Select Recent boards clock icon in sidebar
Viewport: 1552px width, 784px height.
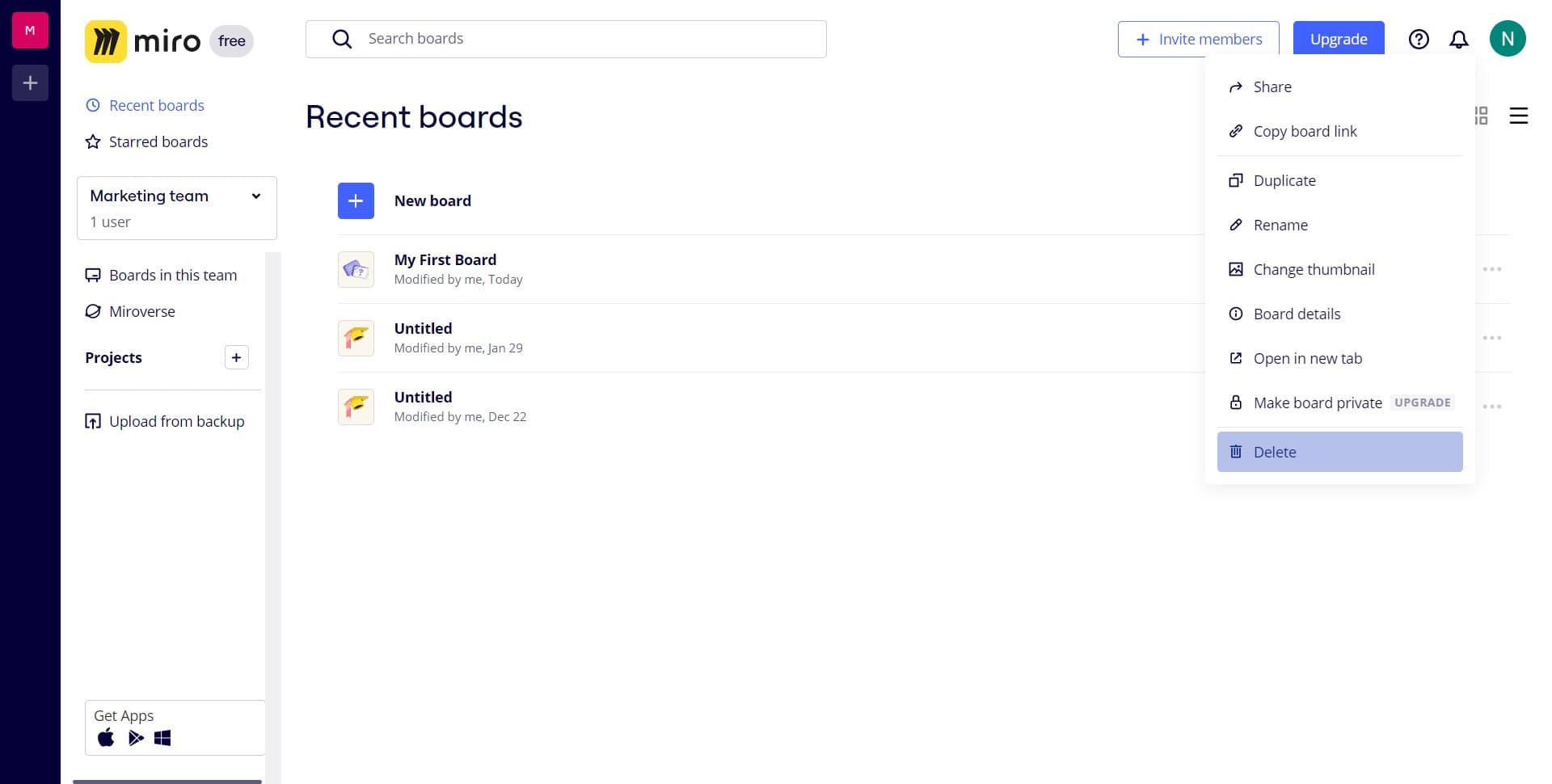pos(92,105)
